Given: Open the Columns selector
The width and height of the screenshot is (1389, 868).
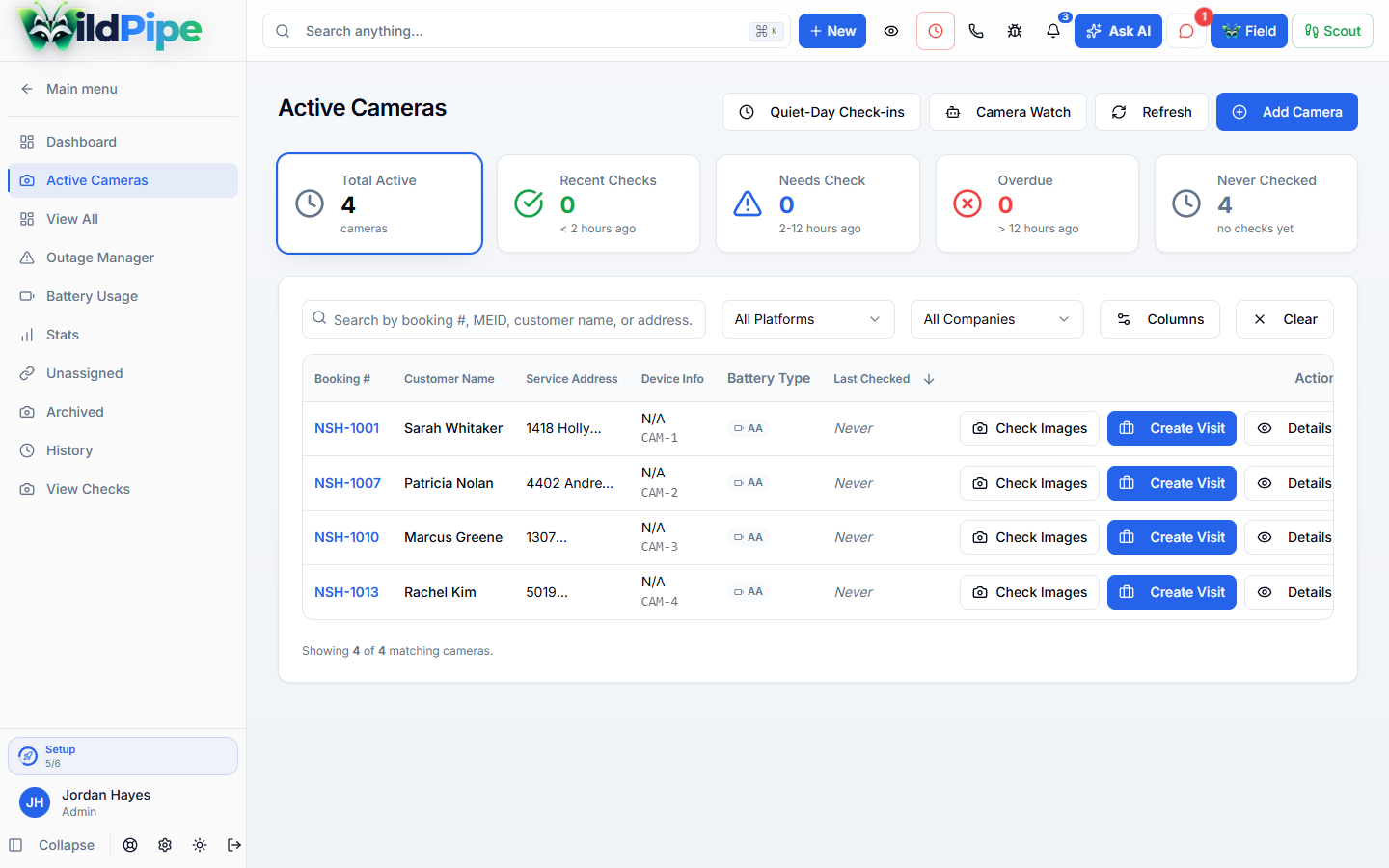Looking at the screenshot, I should [1159, 319].
